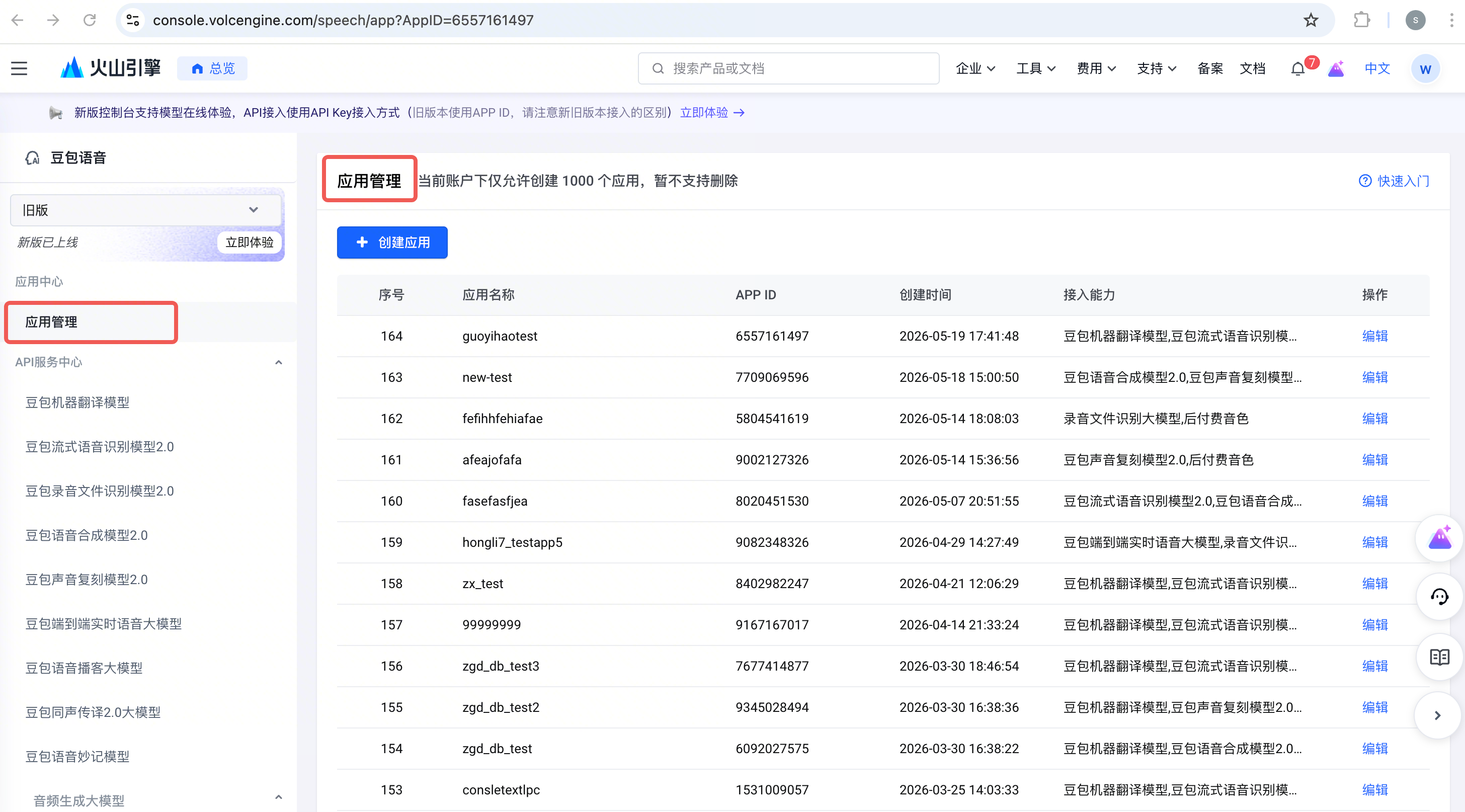Viewport: 1465px width, 812px height.
Task: Click creation time 2026-03-30 16:38:22
Action: coord(959,749)
